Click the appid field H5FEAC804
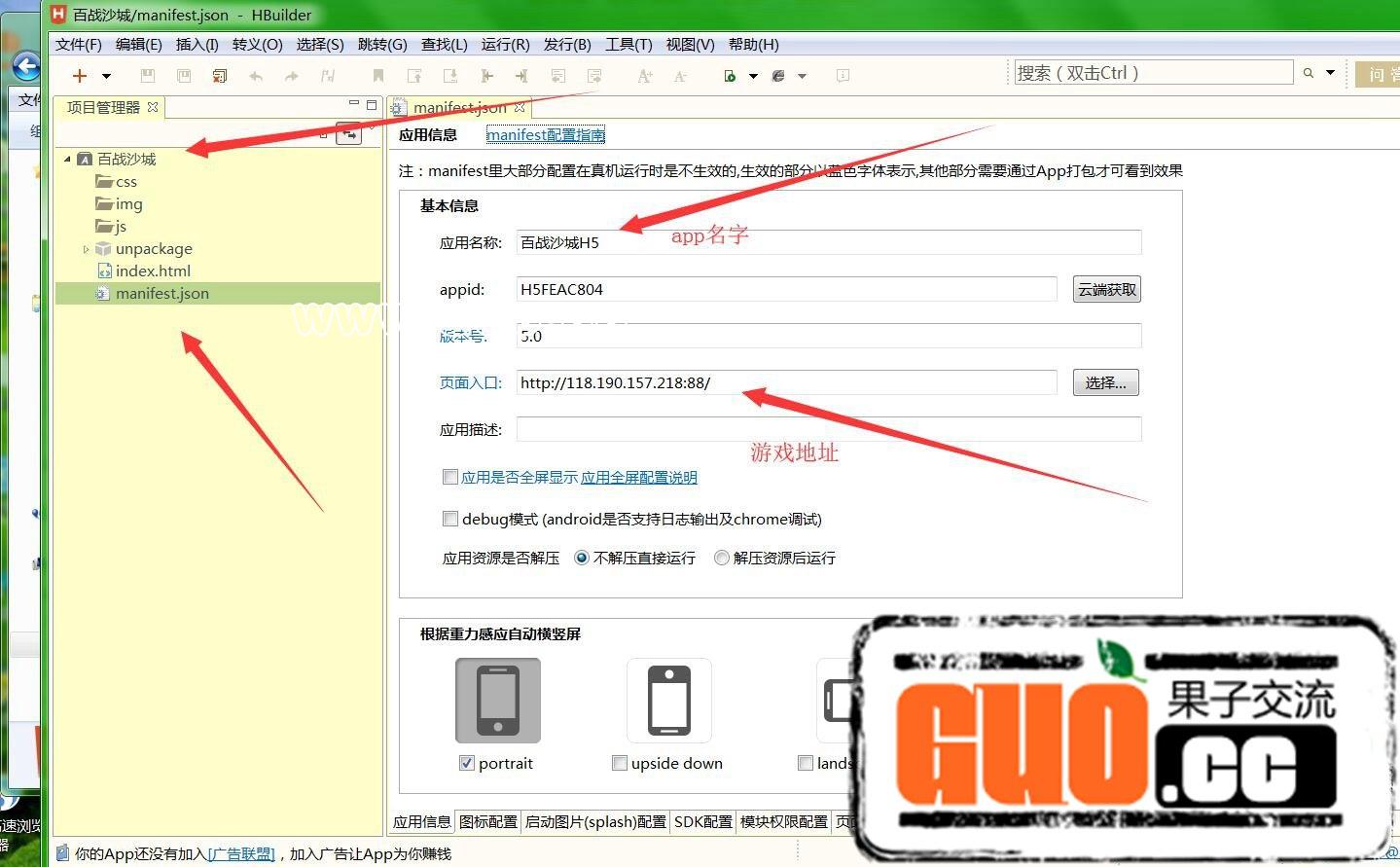1400x867 pixels. (786, 289)
